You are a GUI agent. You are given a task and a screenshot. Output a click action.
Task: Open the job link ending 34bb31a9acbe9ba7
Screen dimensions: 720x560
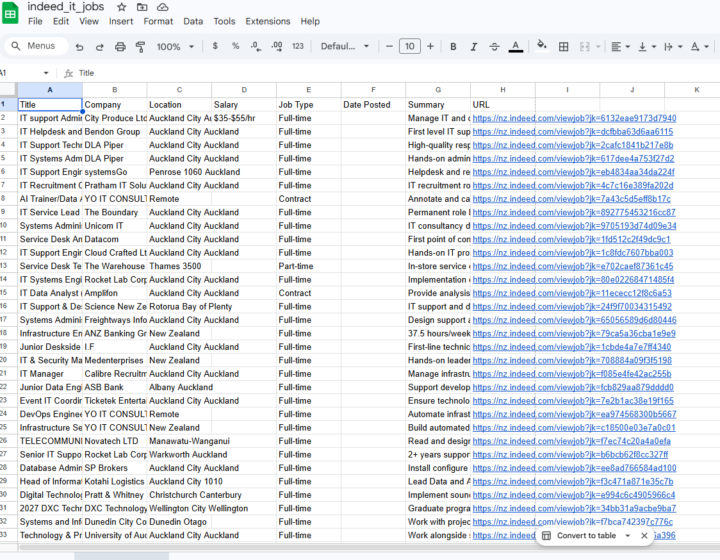(x=574, y=509)
